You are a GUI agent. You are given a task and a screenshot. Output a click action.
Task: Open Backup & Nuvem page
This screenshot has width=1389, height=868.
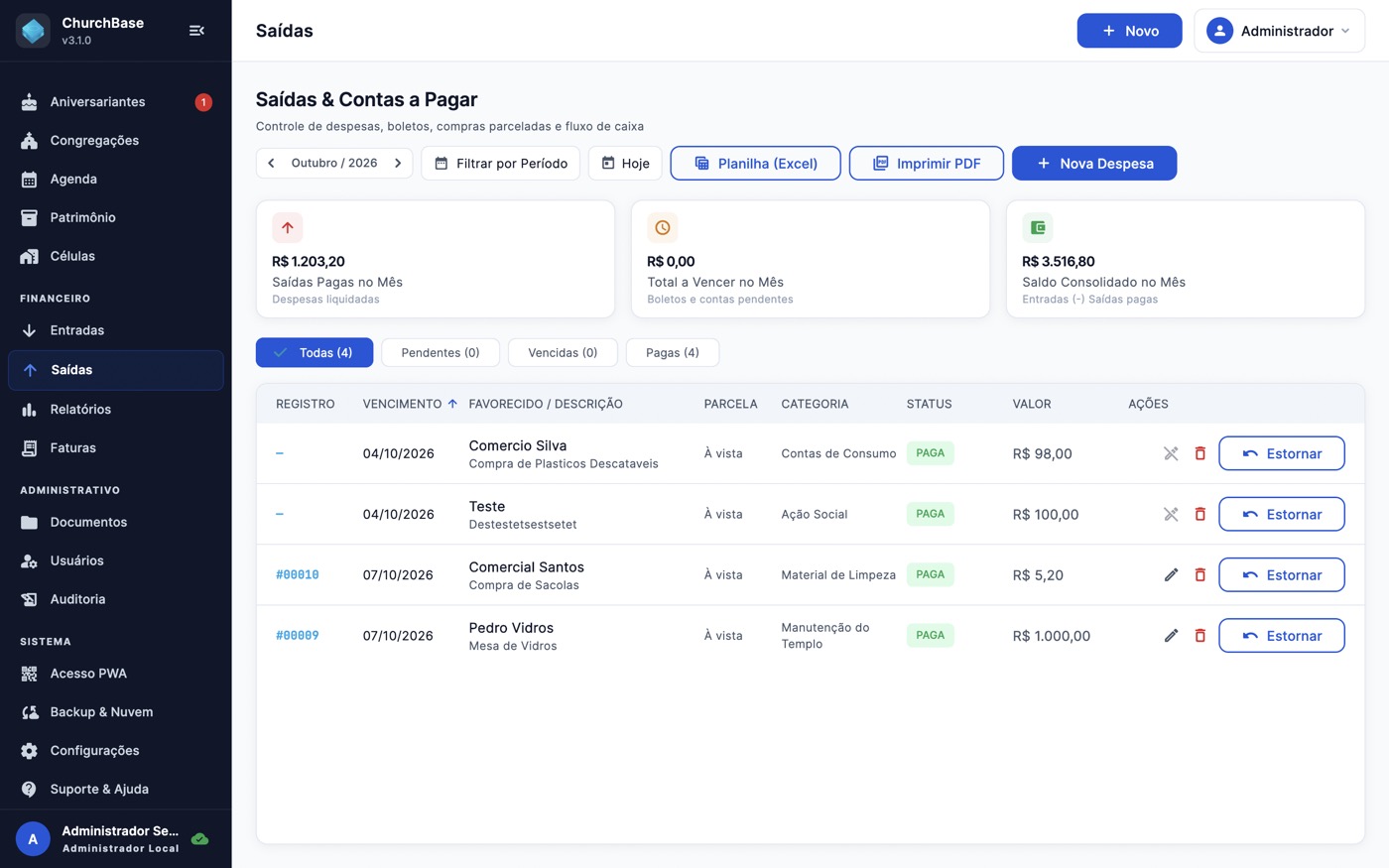(x=116, y=712)
